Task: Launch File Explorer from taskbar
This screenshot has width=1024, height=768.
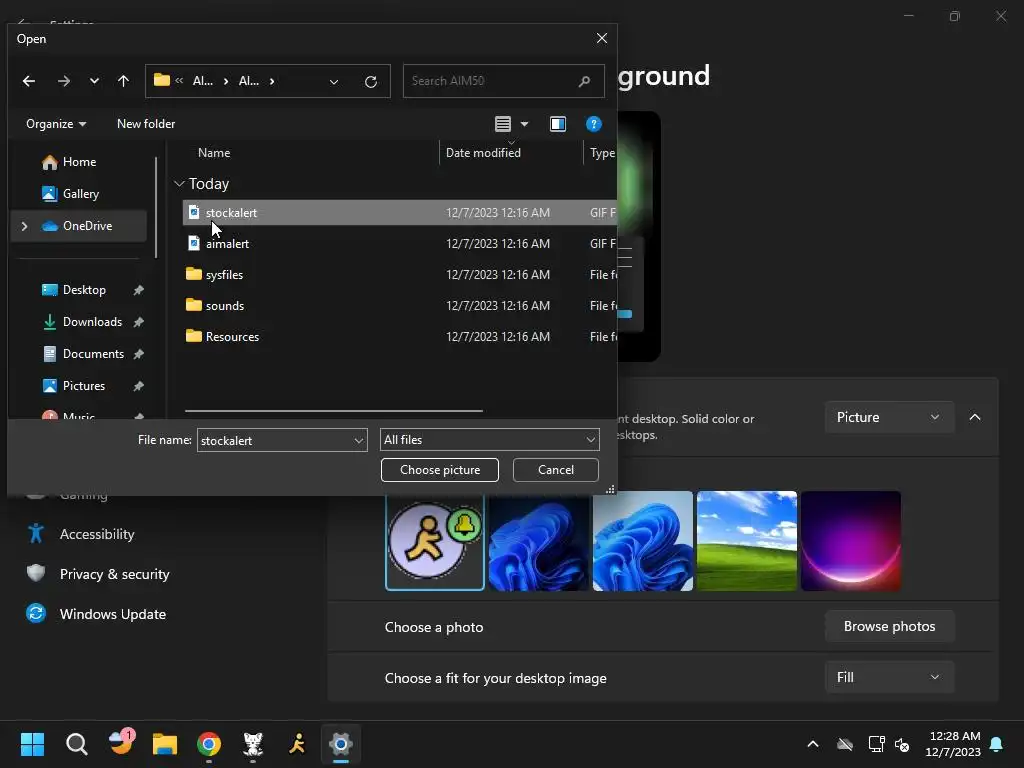Action: (165, 744)
